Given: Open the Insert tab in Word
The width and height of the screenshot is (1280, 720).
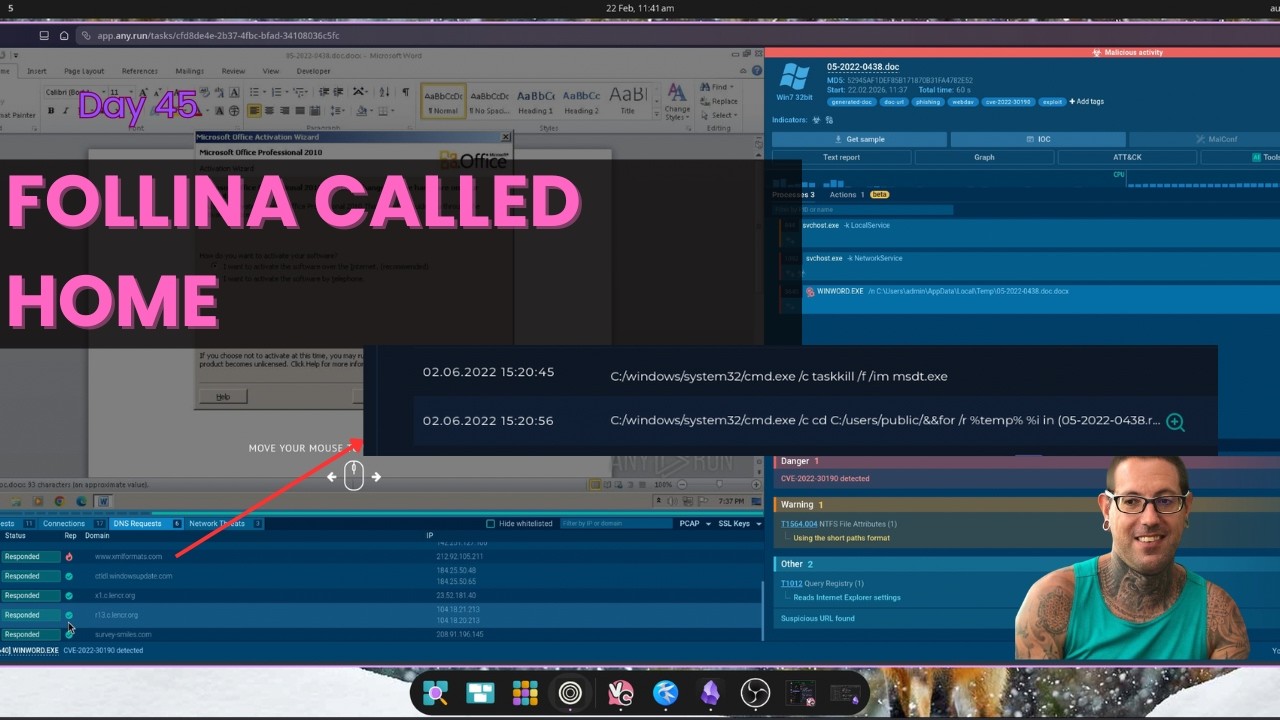Looking at the screenshot, I should pyautogui.click(x=37, y=71).
